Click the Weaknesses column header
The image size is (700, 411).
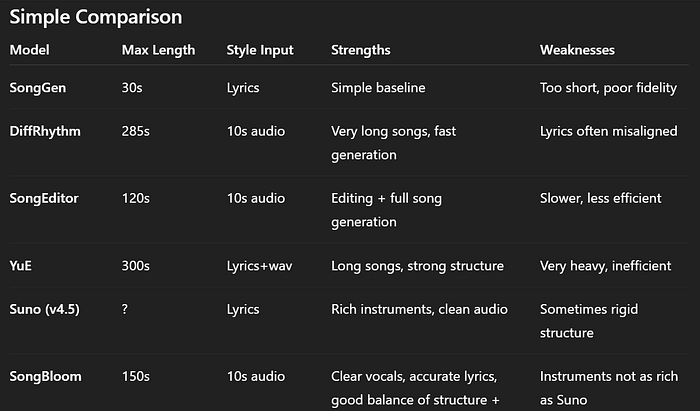click(x=577, y=50)
